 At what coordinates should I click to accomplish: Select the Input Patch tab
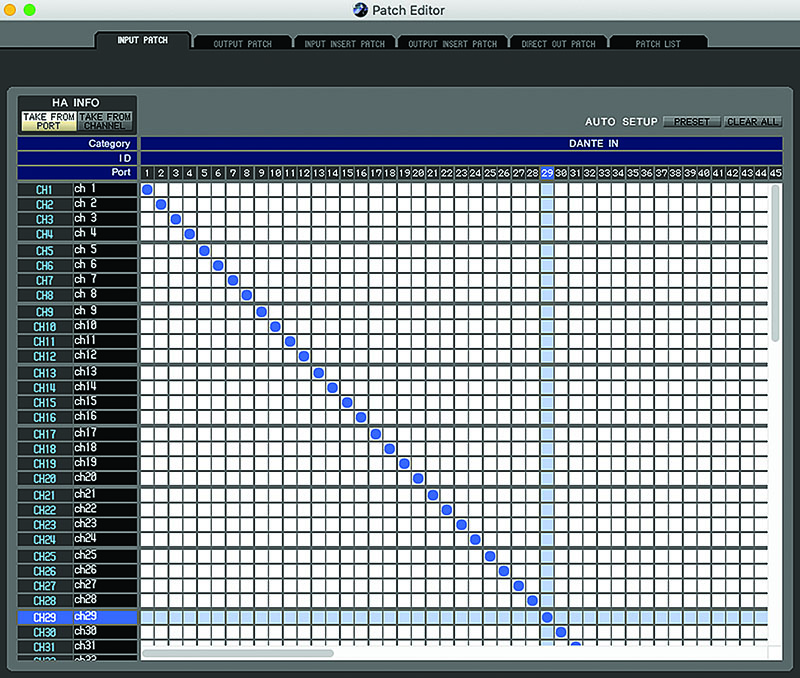pyautogui.click(x=142, y=40)
